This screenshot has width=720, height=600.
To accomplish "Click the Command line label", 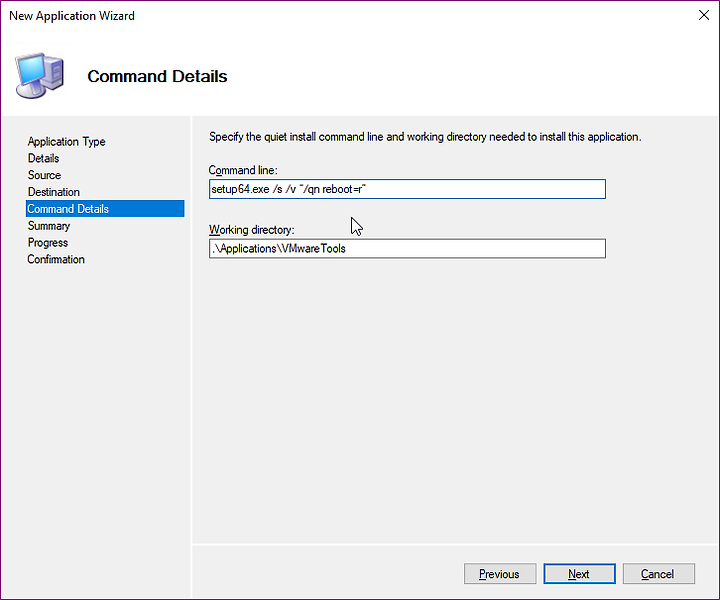I will tap(243, 170).
